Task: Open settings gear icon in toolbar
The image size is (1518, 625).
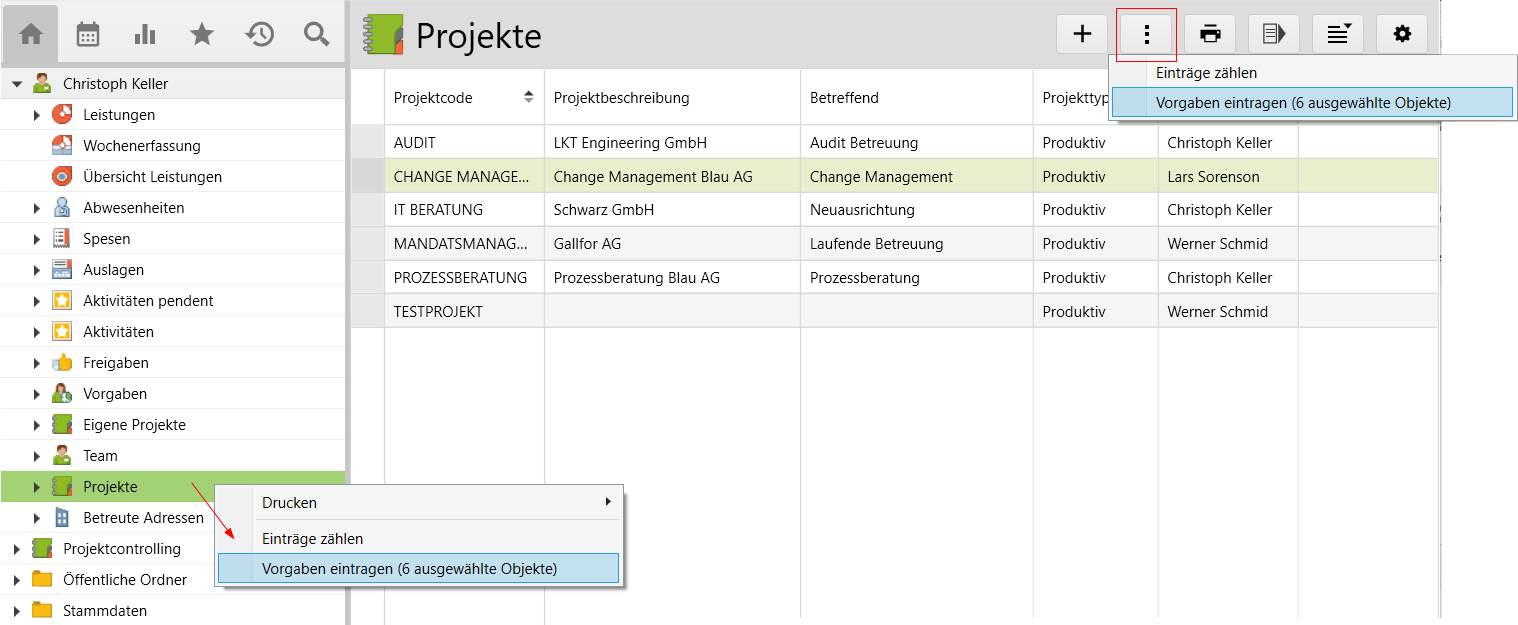Action: click(1402, 34)
